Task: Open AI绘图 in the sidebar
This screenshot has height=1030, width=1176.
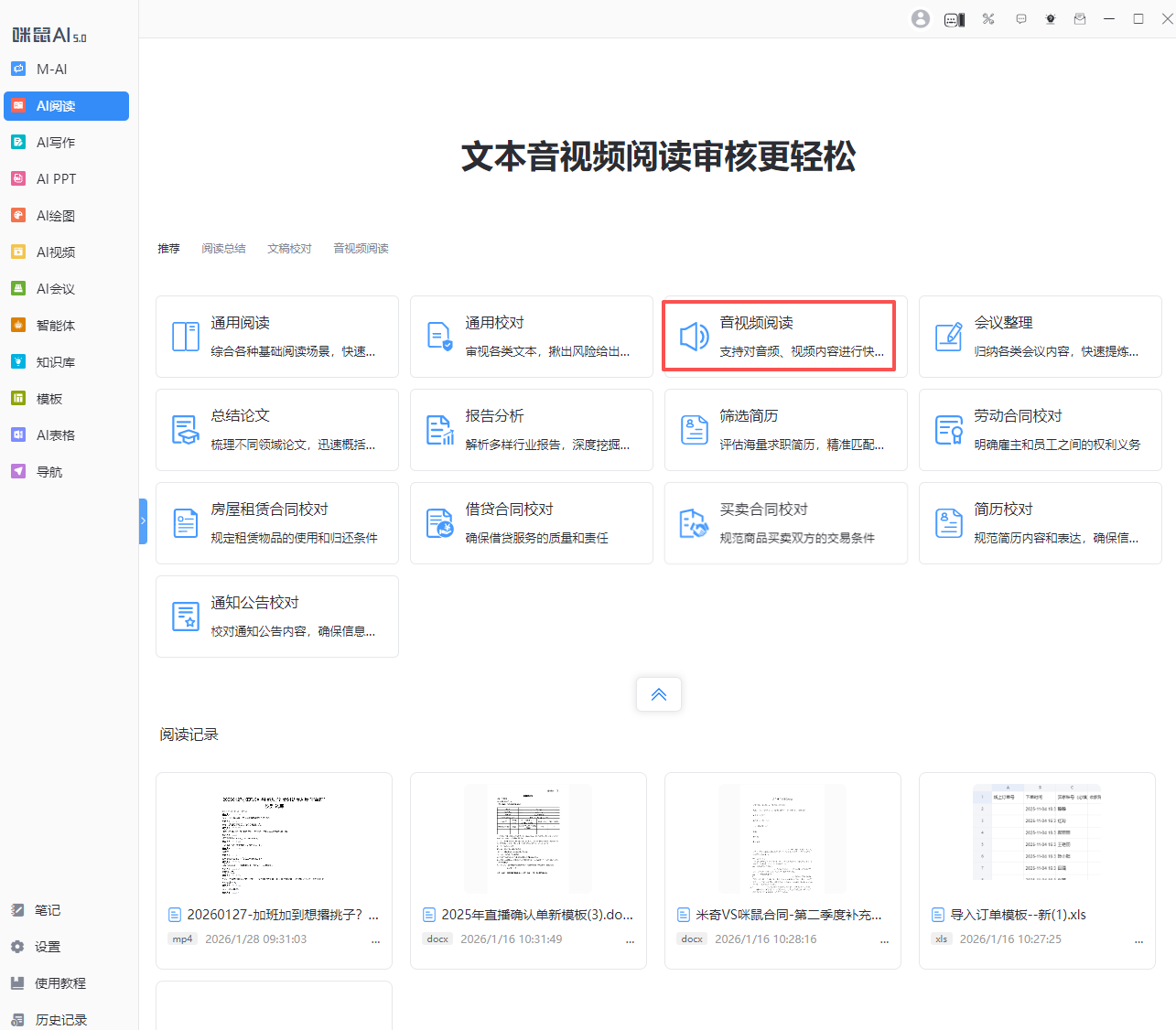Action: pos(56,216)
